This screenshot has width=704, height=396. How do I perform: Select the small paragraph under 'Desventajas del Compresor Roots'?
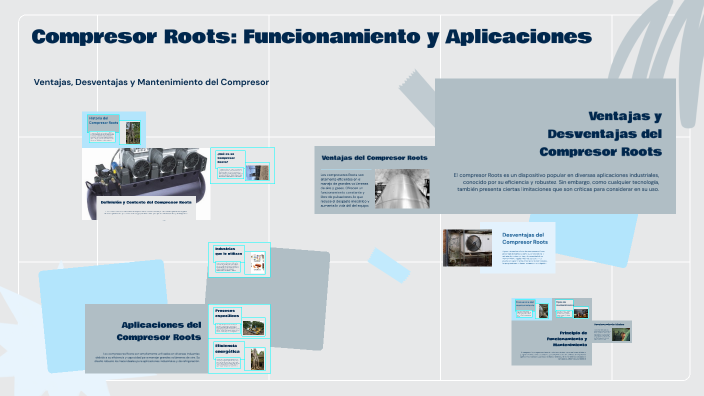(524, 257)
